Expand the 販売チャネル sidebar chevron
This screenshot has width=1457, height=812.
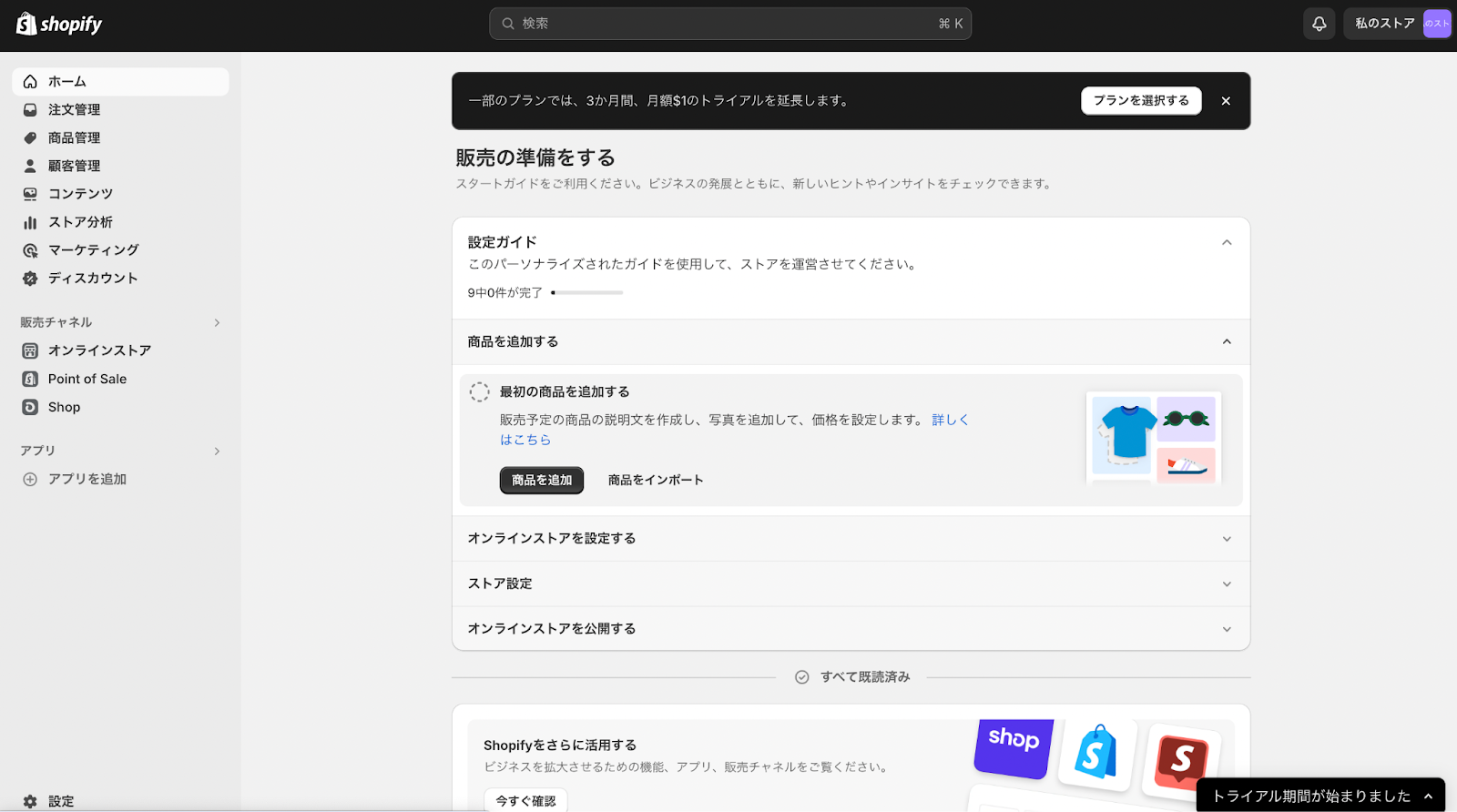coord(217,323)
